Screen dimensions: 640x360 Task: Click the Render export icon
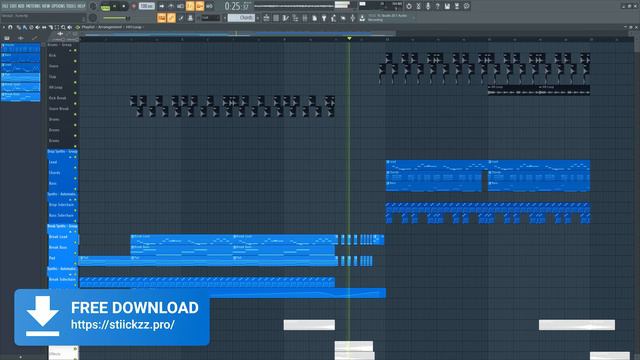point(457,6)
